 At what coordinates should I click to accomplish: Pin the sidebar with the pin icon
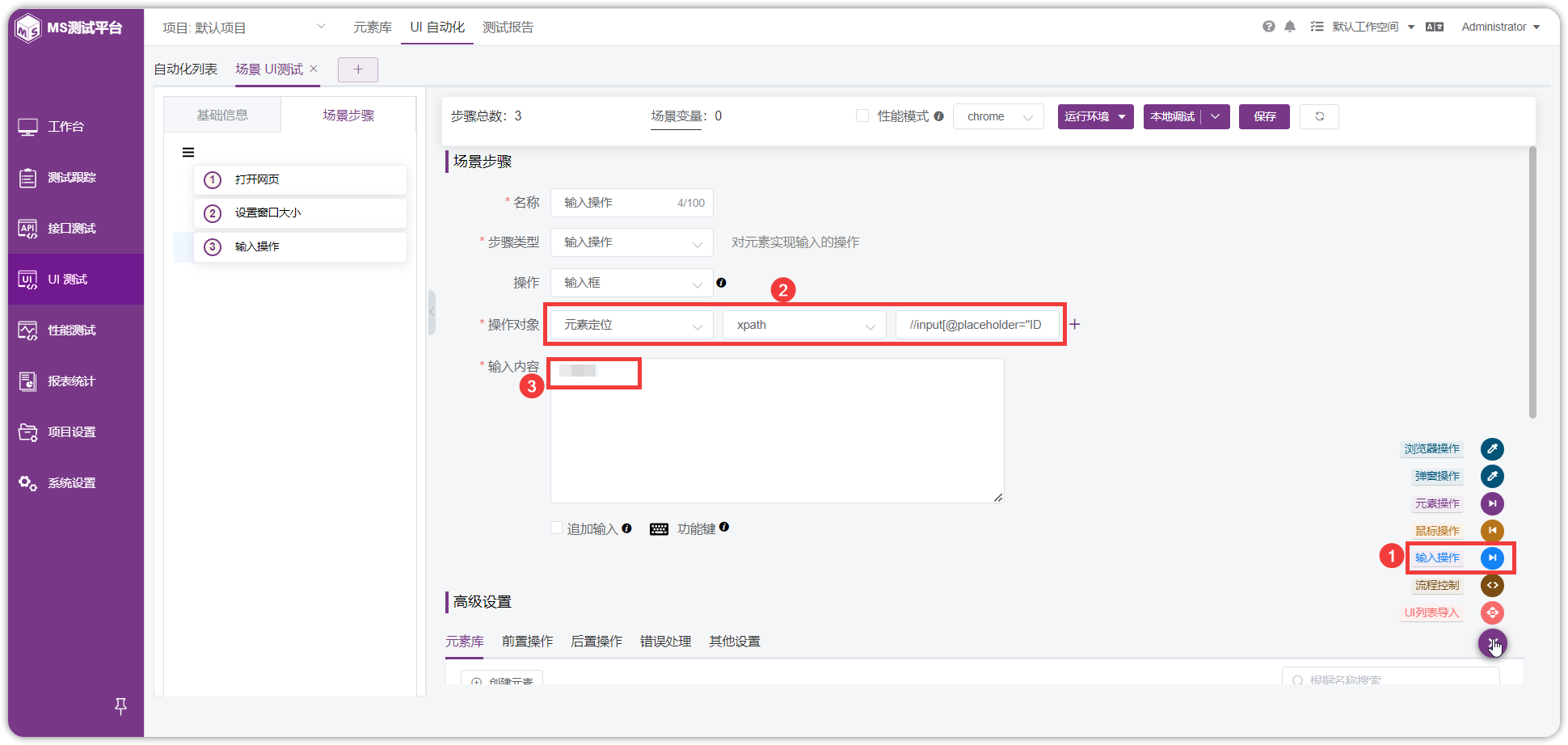120,706
